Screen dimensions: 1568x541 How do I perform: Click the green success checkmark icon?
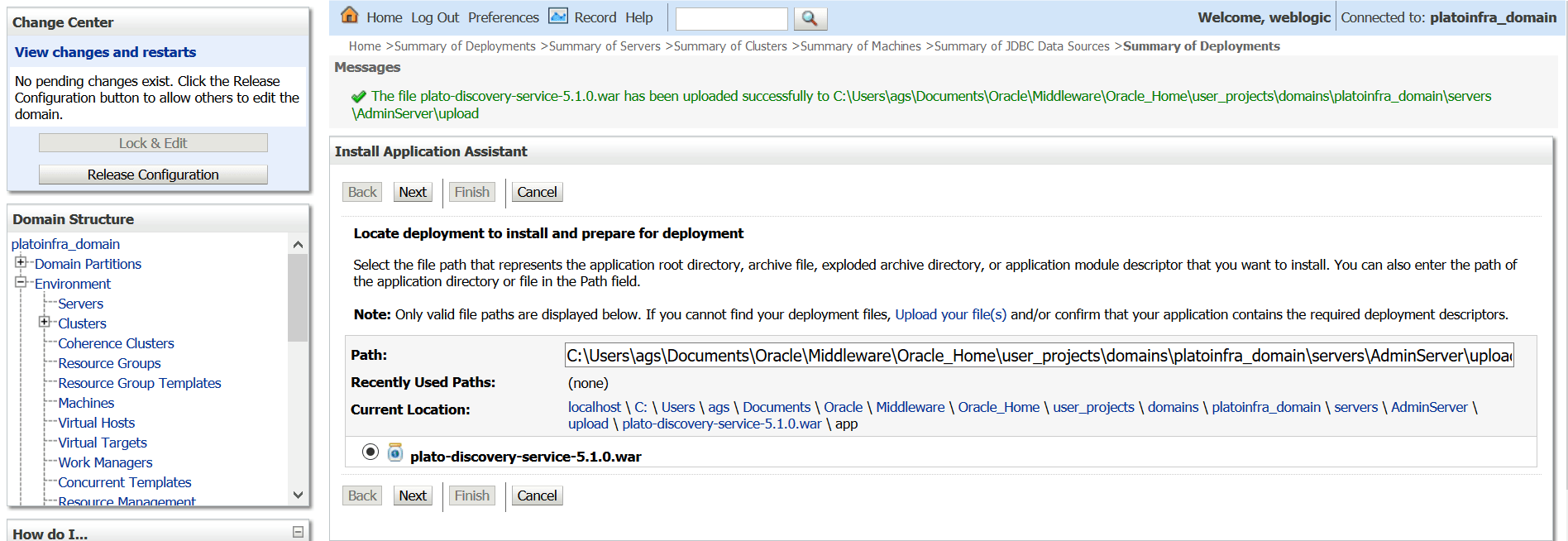(359, 97)
